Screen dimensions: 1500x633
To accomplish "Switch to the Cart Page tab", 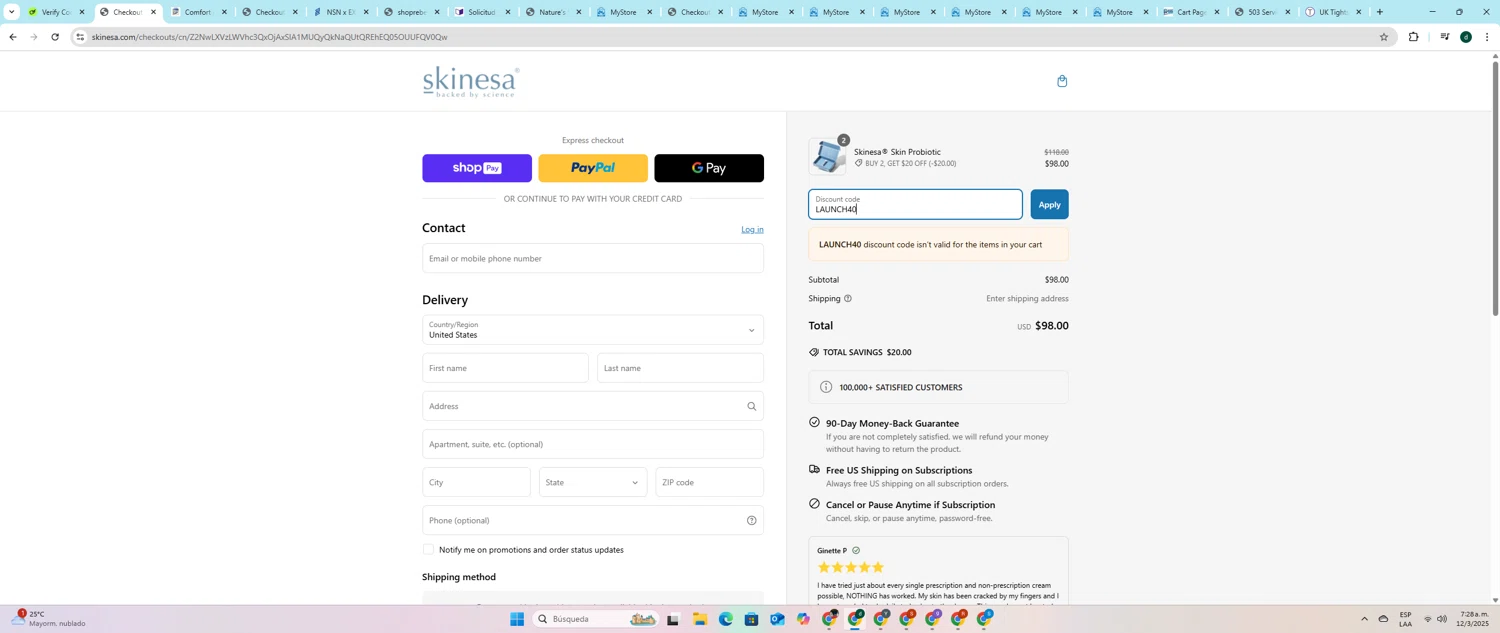I will pyautogui.click(x=1192, y=12).
